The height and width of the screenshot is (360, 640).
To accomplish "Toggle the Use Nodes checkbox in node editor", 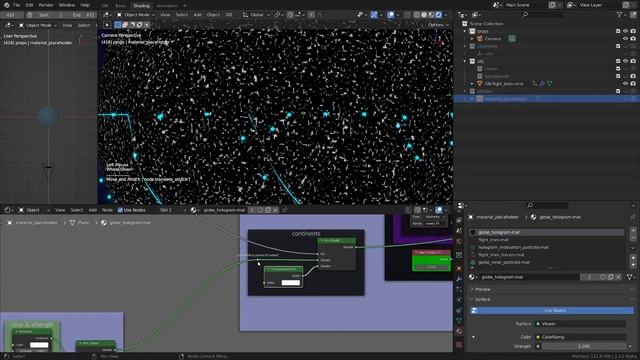I will coord(120,210).
